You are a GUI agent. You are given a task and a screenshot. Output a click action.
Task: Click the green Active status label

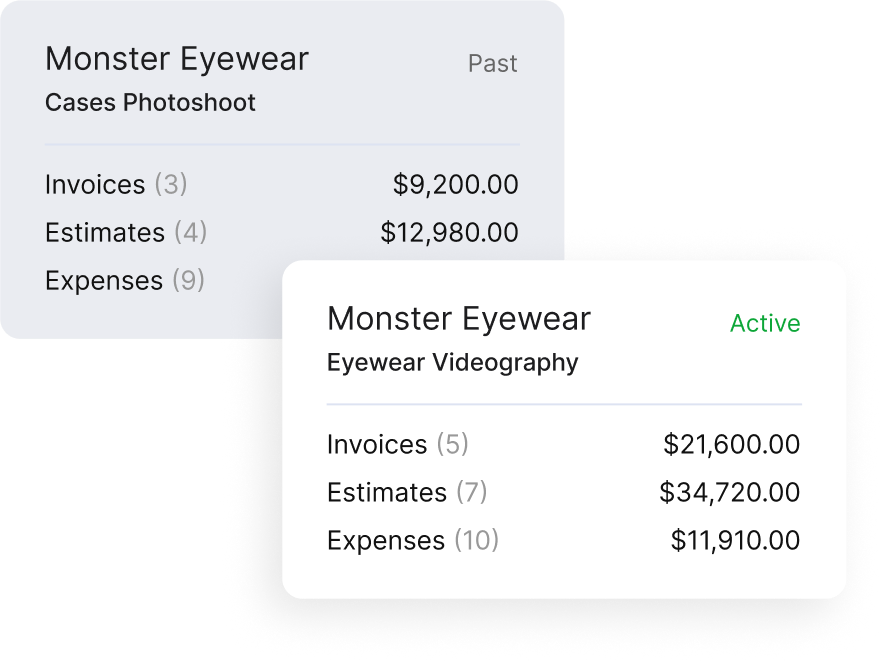(765, 323)
